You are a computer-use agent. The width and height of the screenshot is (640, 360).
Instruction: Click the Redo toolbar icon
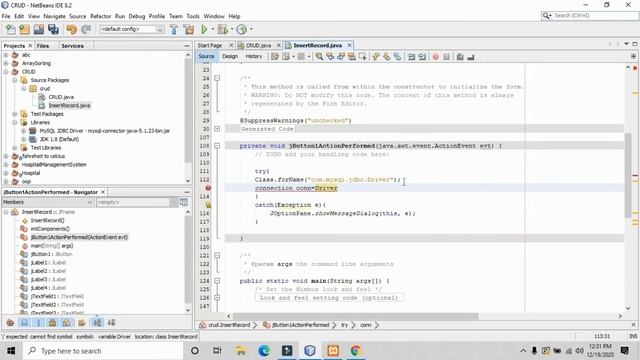tap(86, 29)
